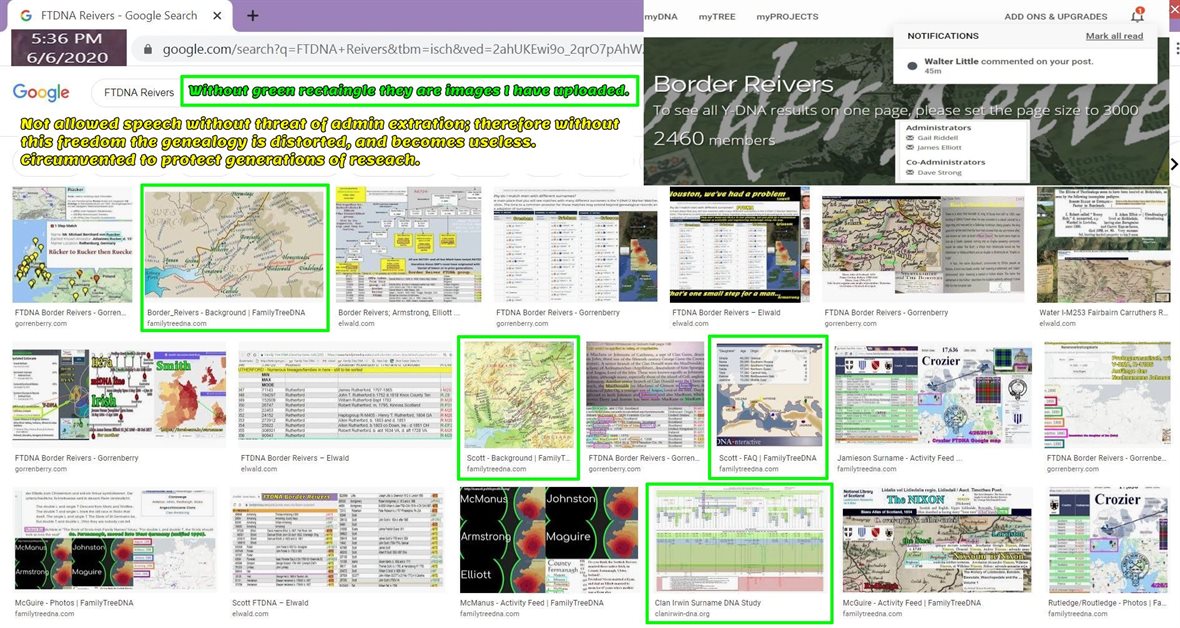Open the notifications bell icon

(1137, 16)
